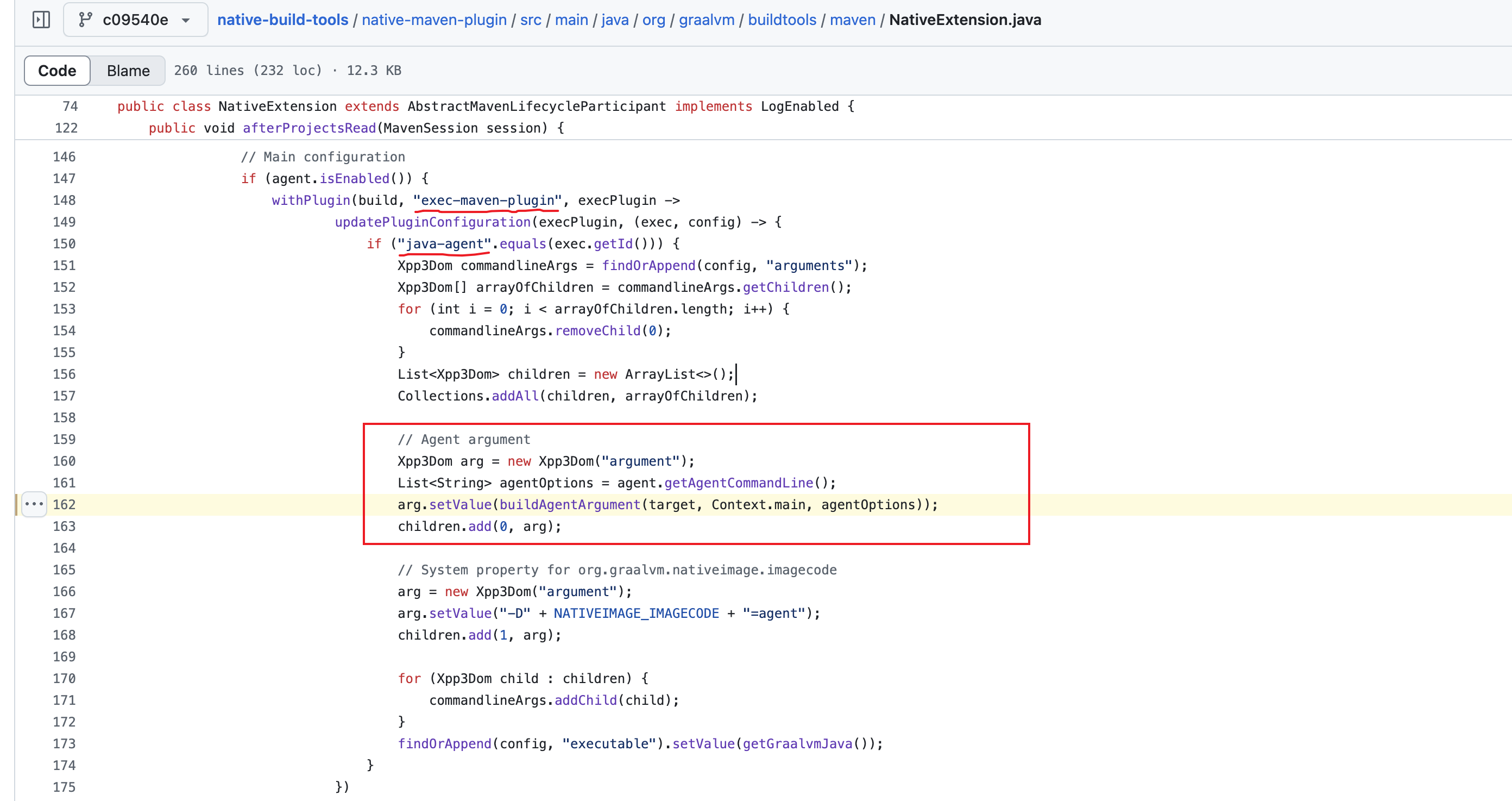1512x801 pixels.
Task: Switch to the Blame view tab
Action: coord(128,71)
